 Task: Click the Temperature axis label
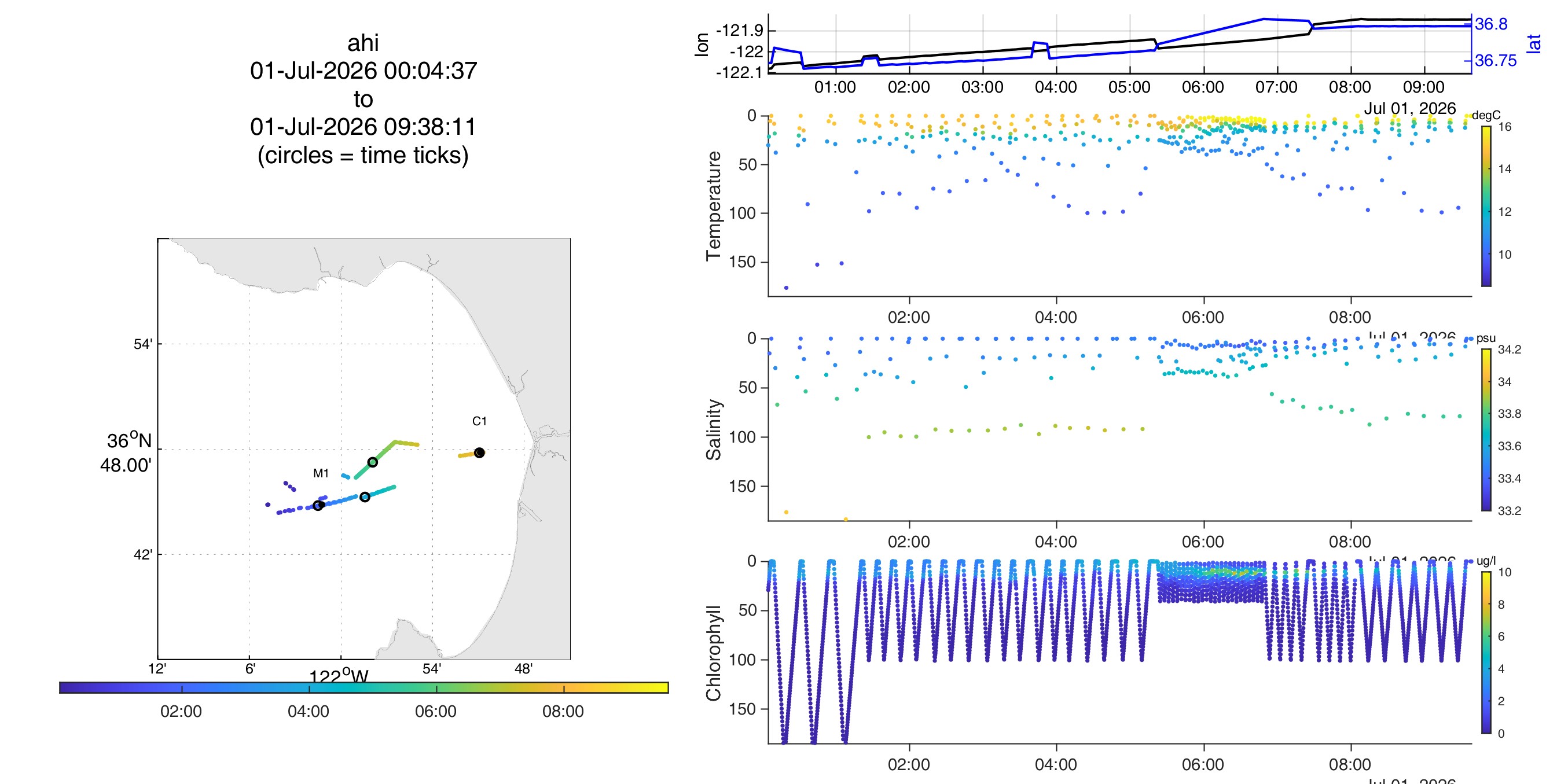pyautogui.click(x=714, y=206)
